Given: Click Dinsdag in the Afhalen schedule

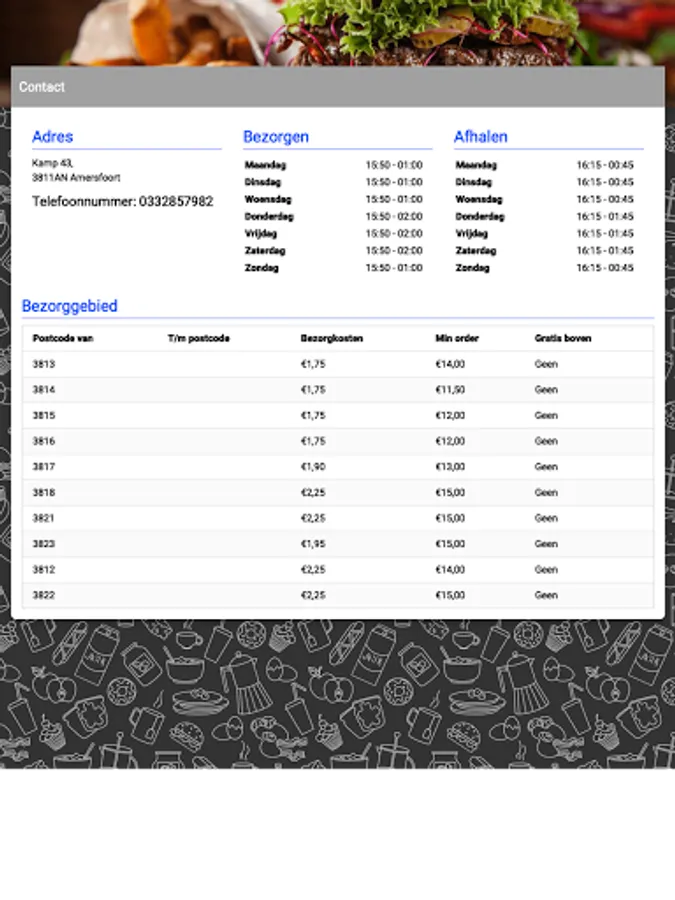Looking at the screenshot, I should (474, 183).
